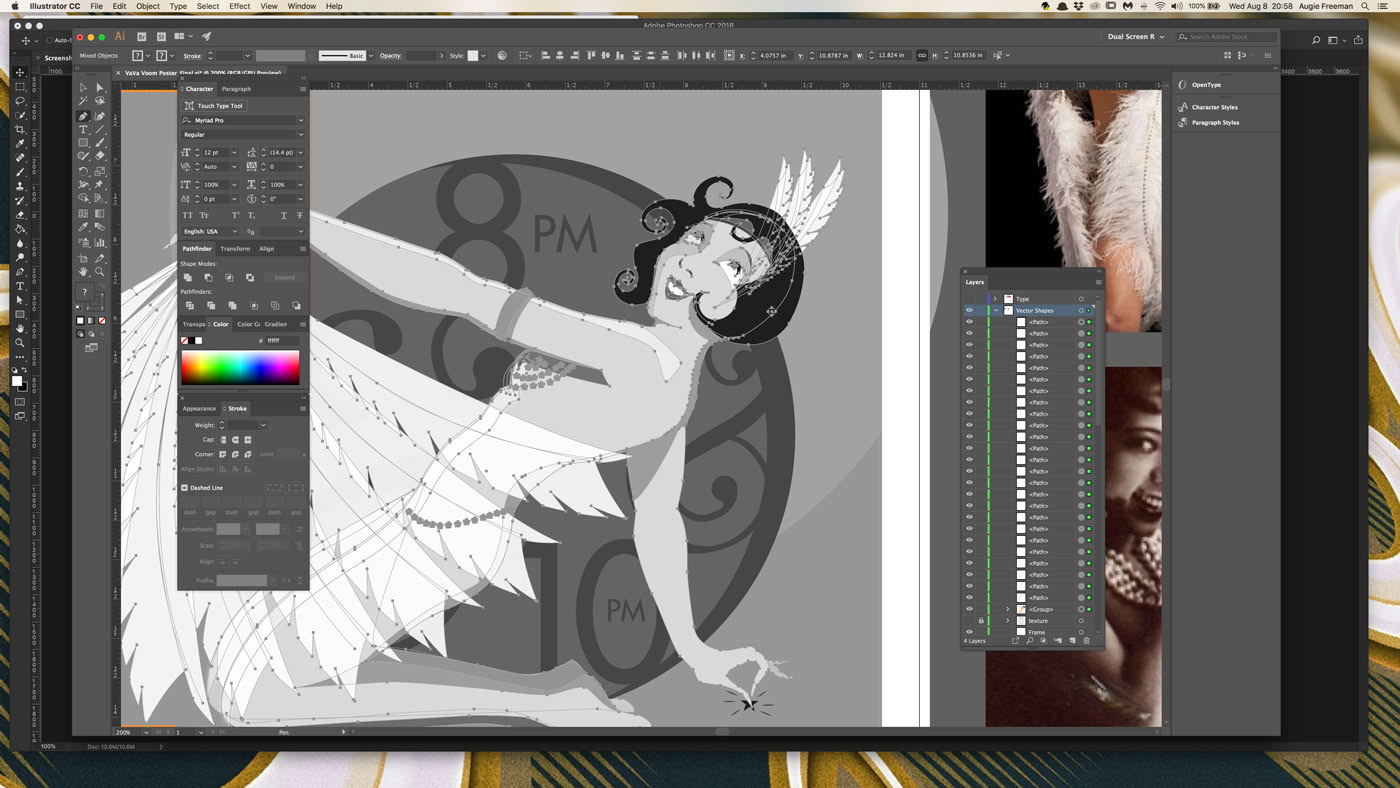This screenshot has height=788, width=1400.
Task: Hide the Vector Shapes layer
Action: [969, 311]
